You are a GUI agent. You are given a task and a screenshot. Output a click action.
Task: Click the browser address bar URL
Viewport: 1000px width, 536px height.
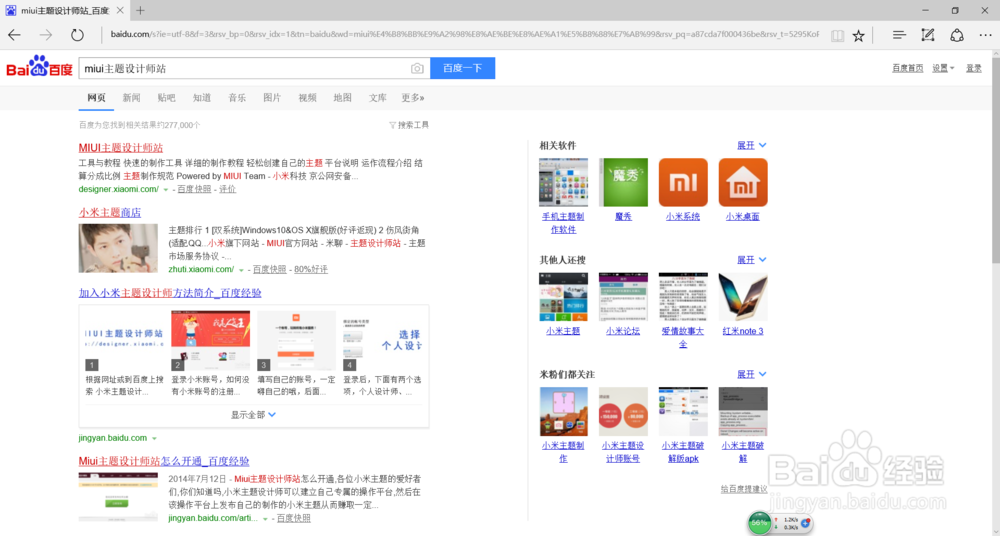464,34
